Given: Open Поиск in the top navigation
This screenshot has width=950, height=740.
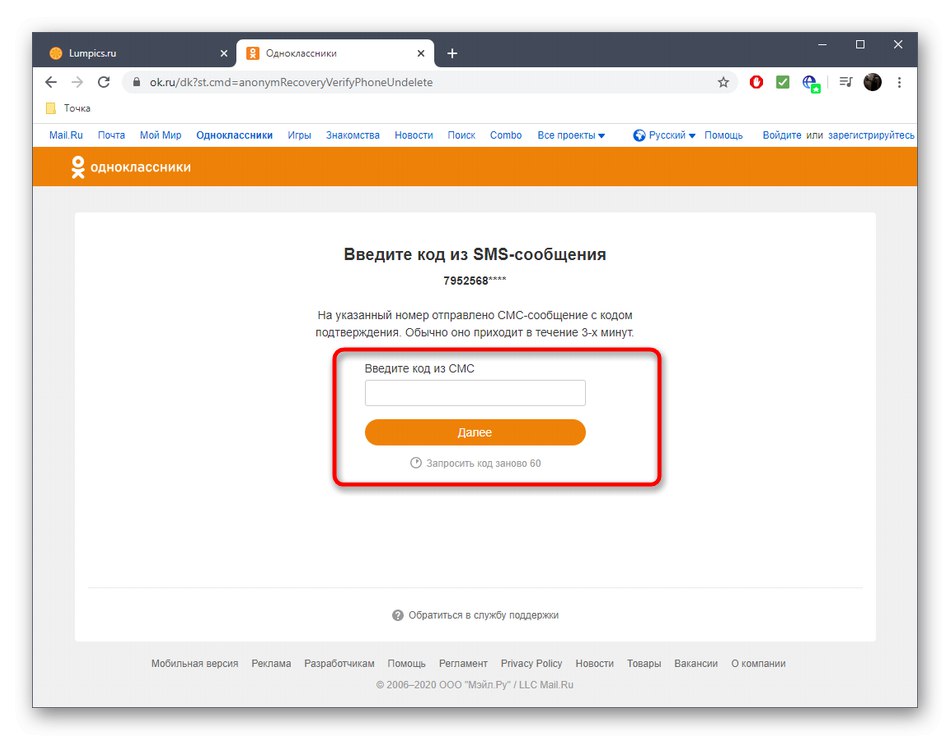Looking at the screenshot, I should 462,135.
